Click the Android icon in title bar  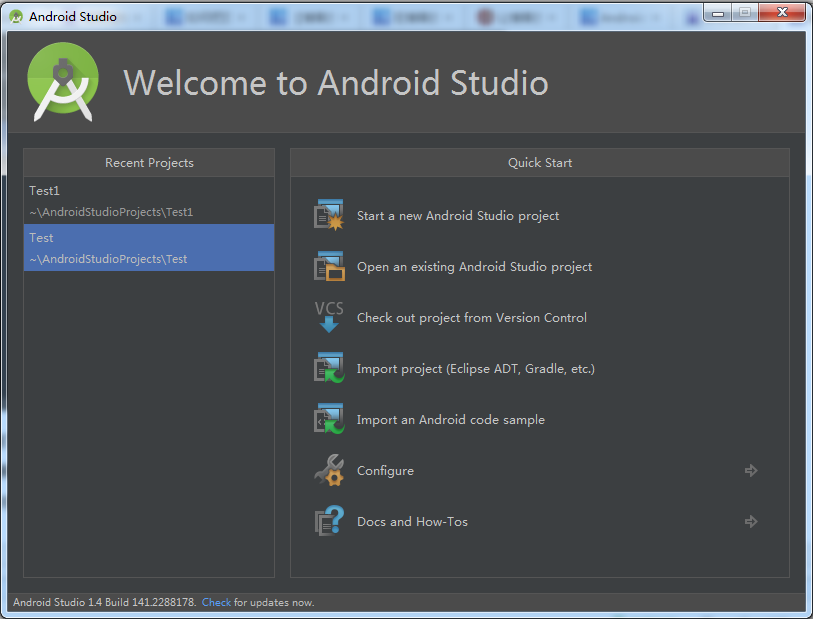tap(16, 16)
